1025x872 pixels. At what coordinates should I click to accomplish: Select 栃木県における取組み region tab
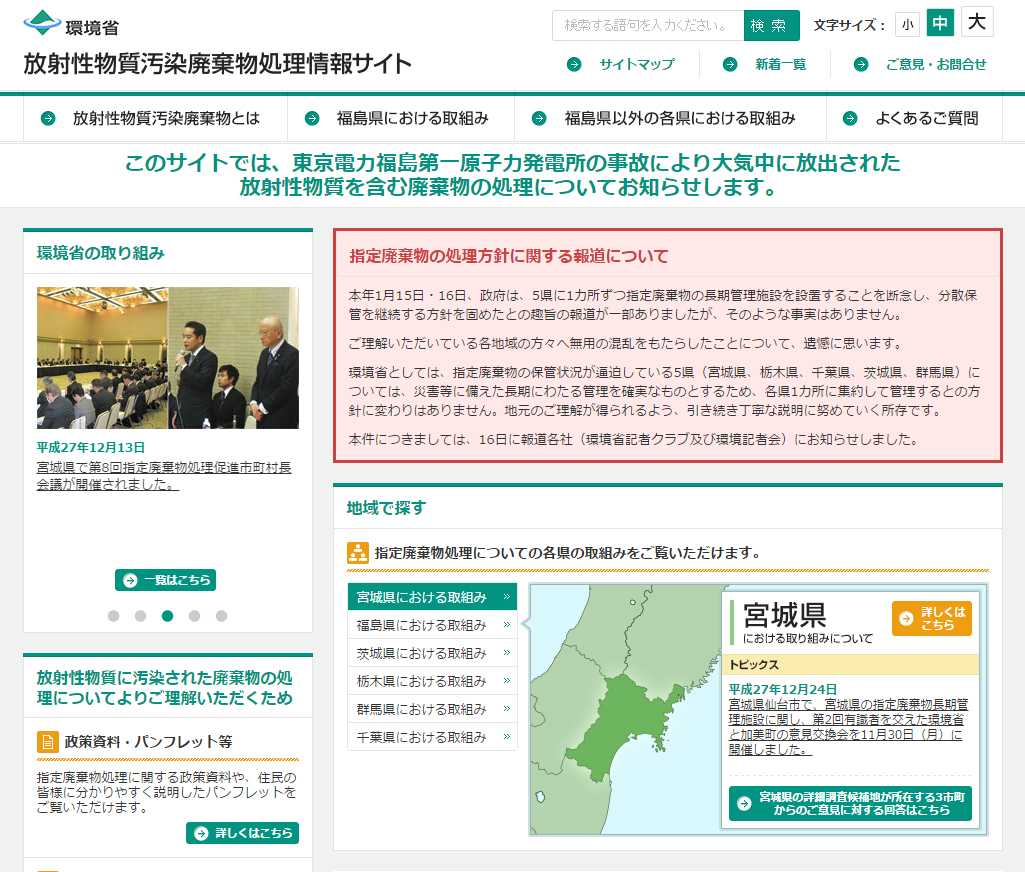point(432,681)
